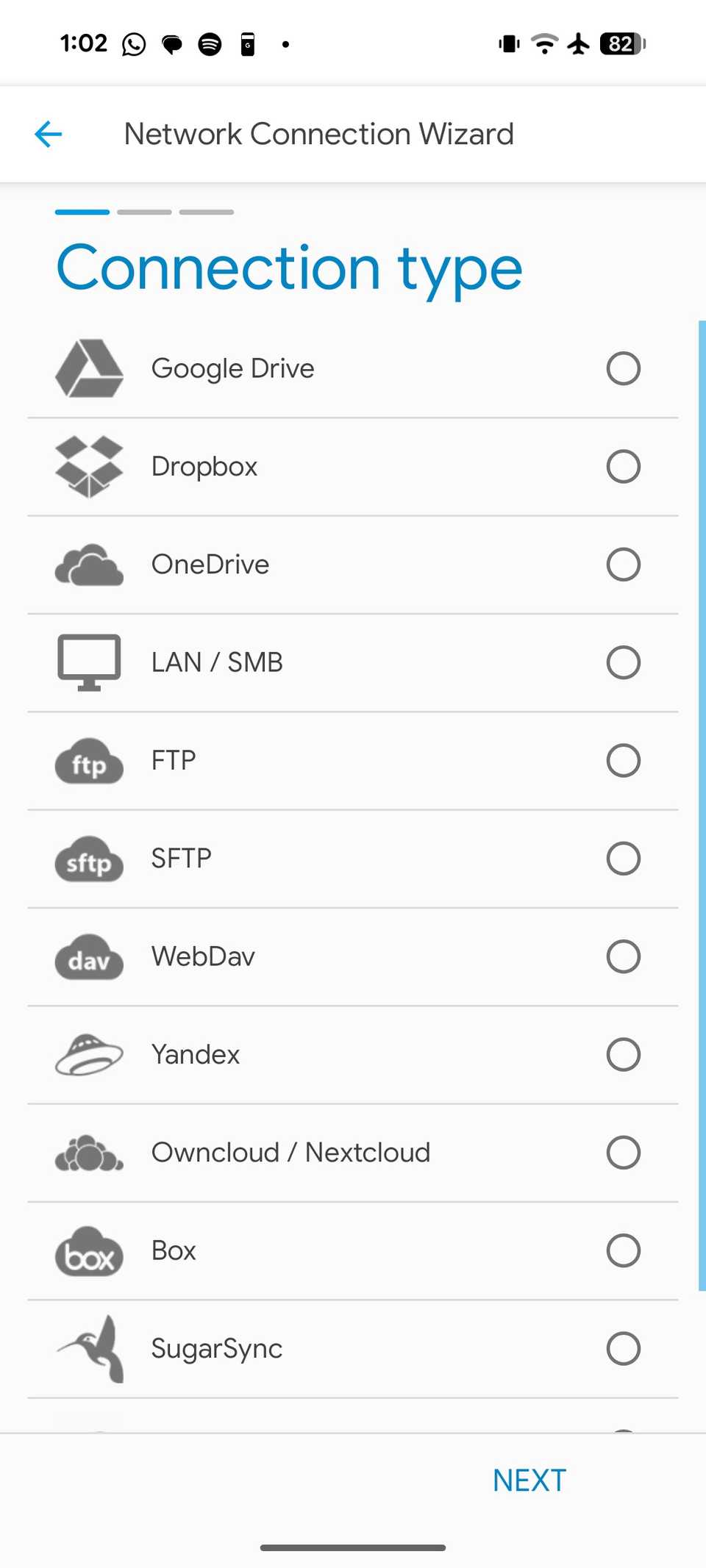The image size is (706, 1568).
Task: Pick the Owncloud / Nextcloud radio option
Action: coord(623,1153)
